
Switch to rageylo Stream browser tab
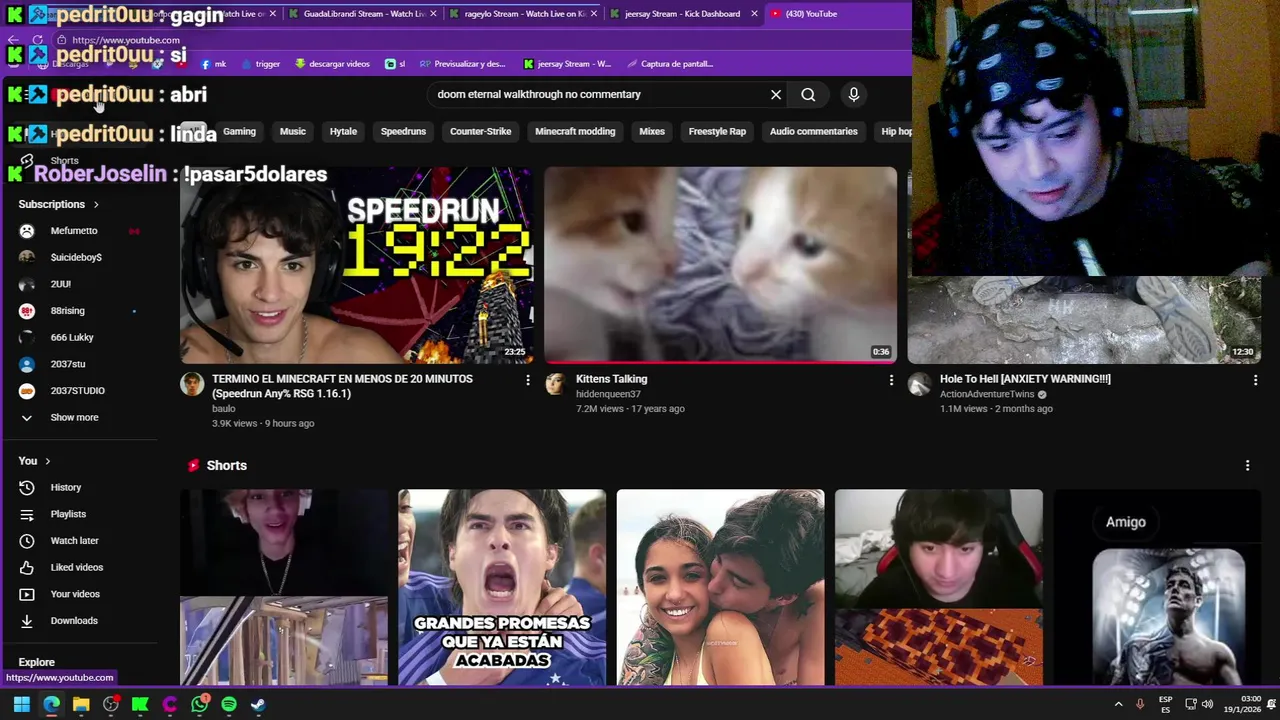point(522,14)
